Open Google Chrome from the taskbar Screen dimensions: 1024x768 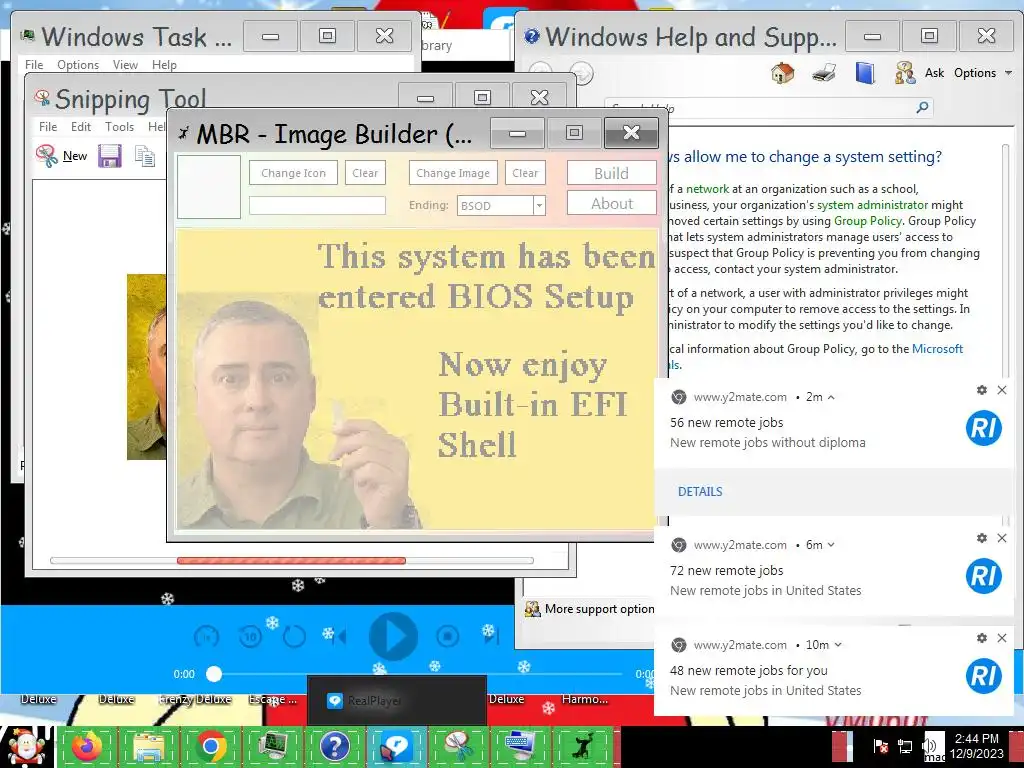[211, 746]
